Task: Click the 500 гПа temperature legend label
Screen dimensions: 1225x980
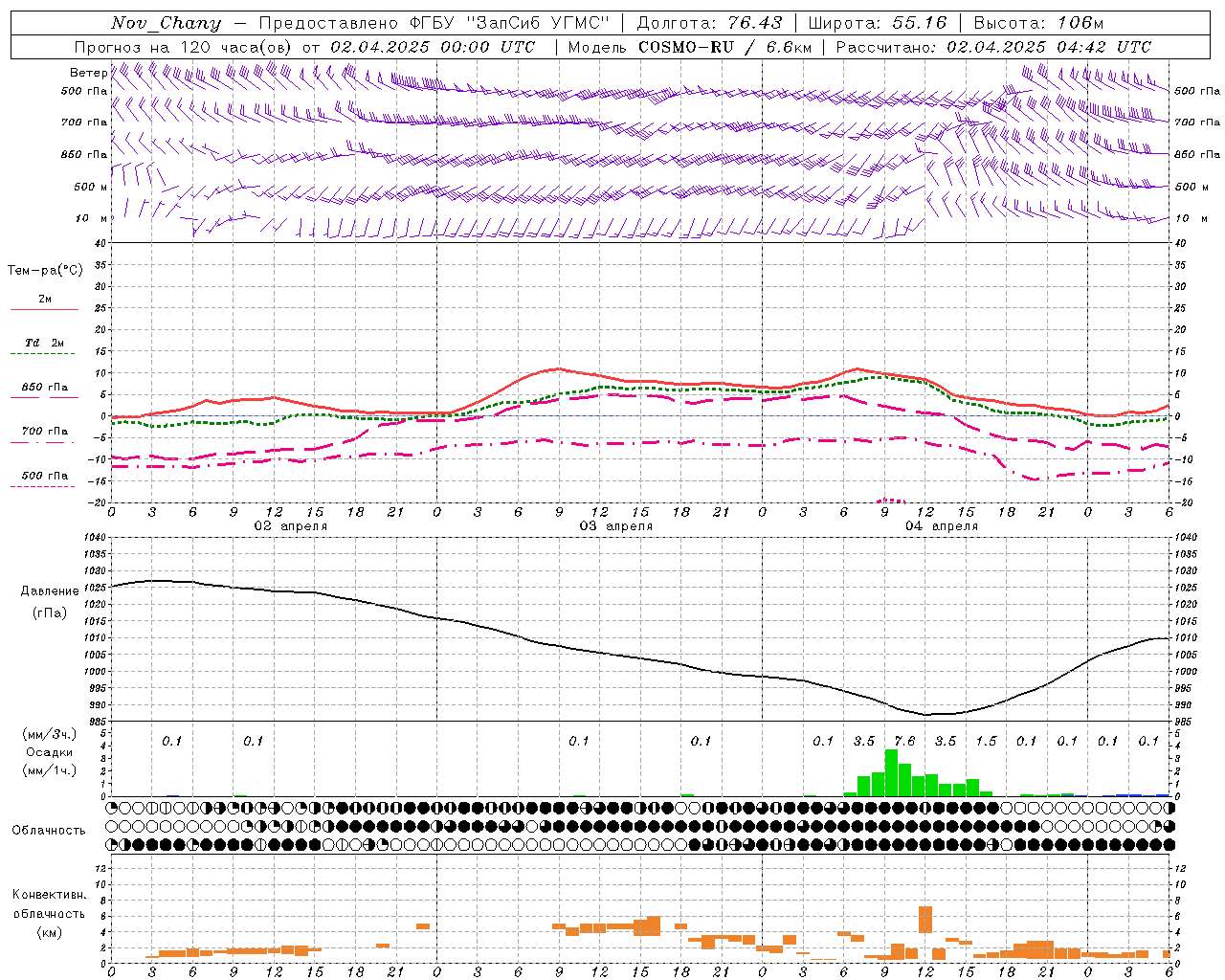Action: pos(45,476)
